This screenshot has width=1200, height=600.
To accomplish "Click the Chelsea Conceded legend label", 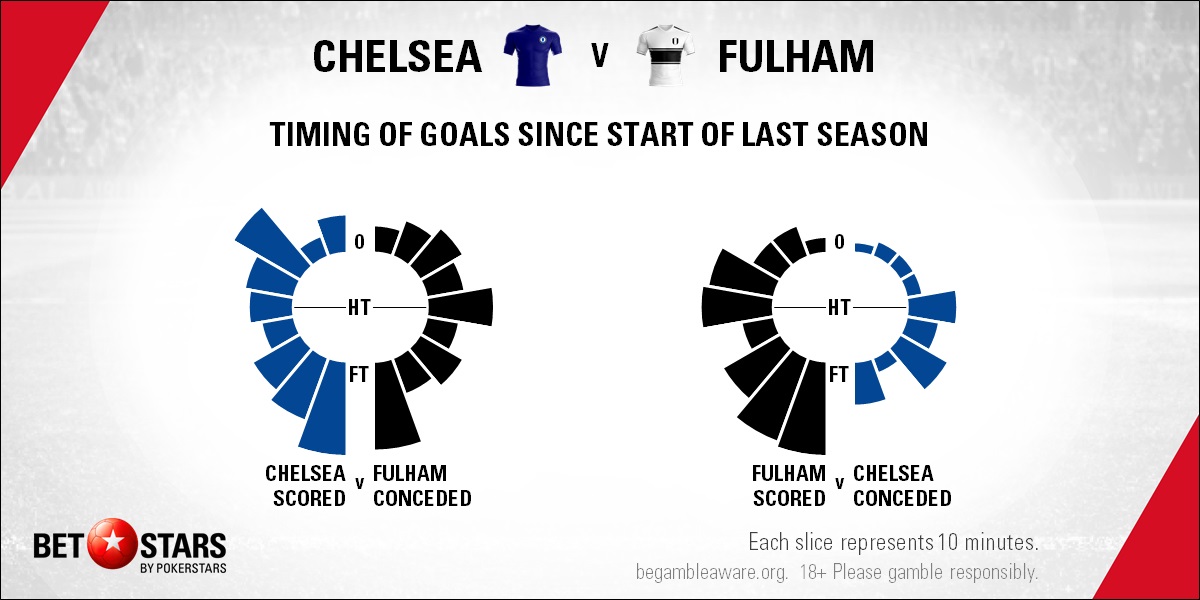I will click(x=902, y=485).
